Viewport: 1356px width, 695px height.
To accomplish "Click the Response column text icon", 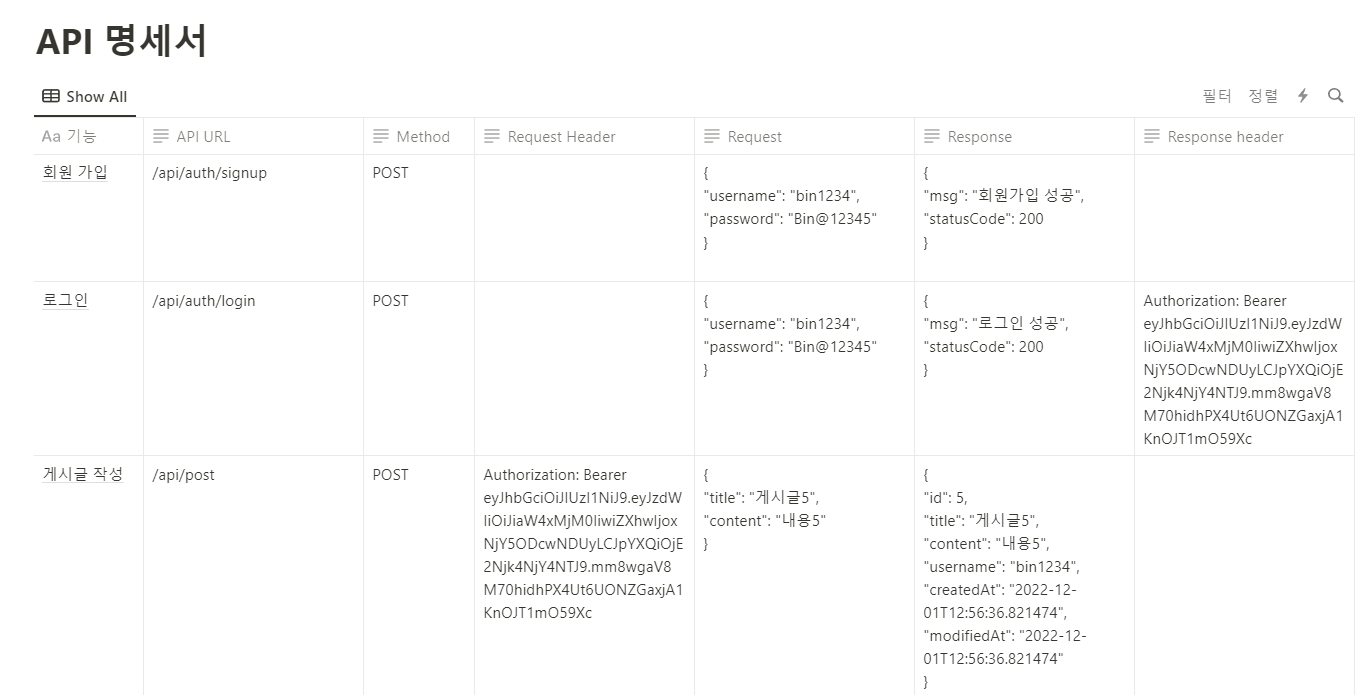I will (932, 136).
